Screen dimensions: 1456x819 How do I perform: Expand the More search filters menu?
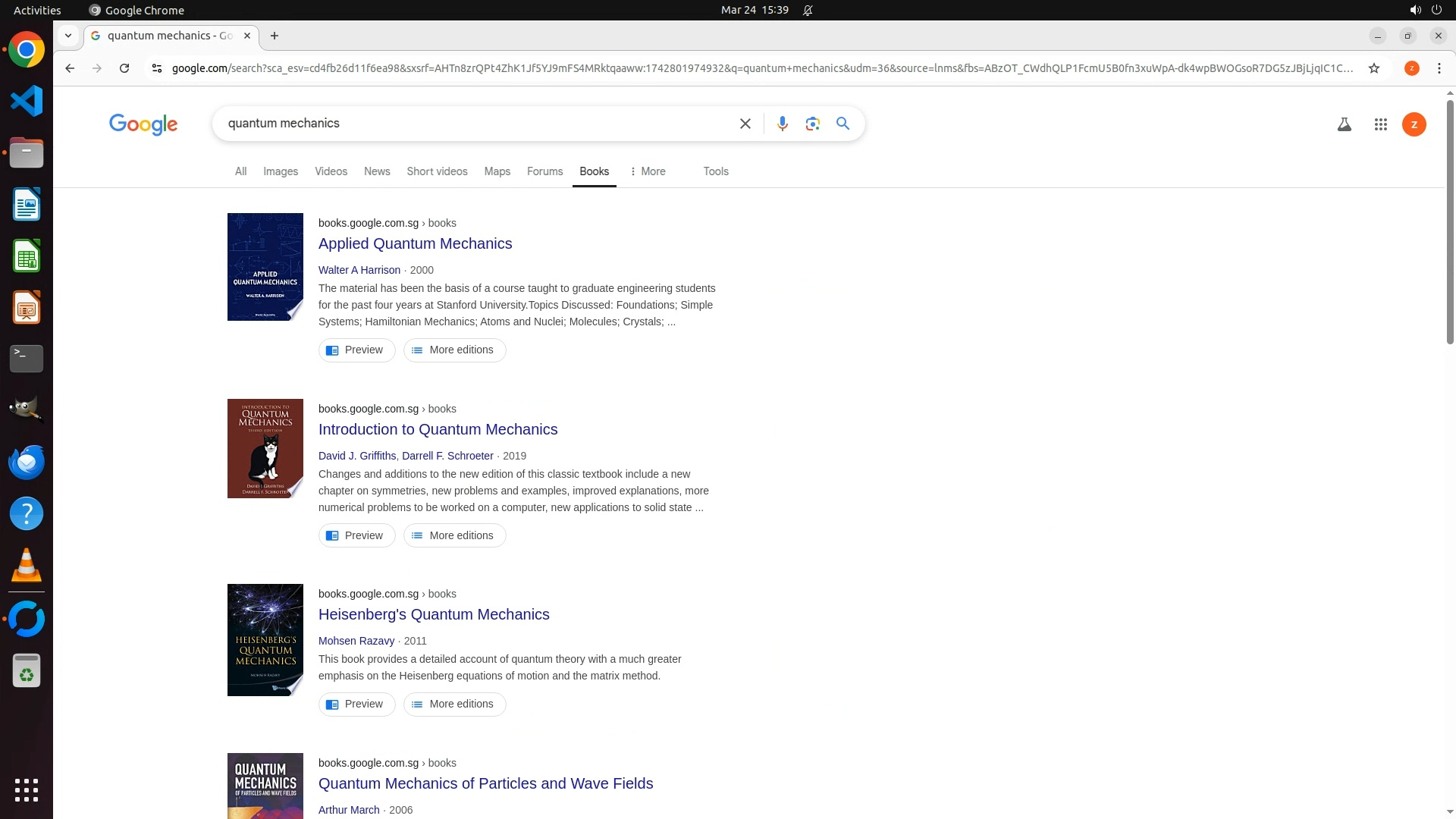point(648,171)
